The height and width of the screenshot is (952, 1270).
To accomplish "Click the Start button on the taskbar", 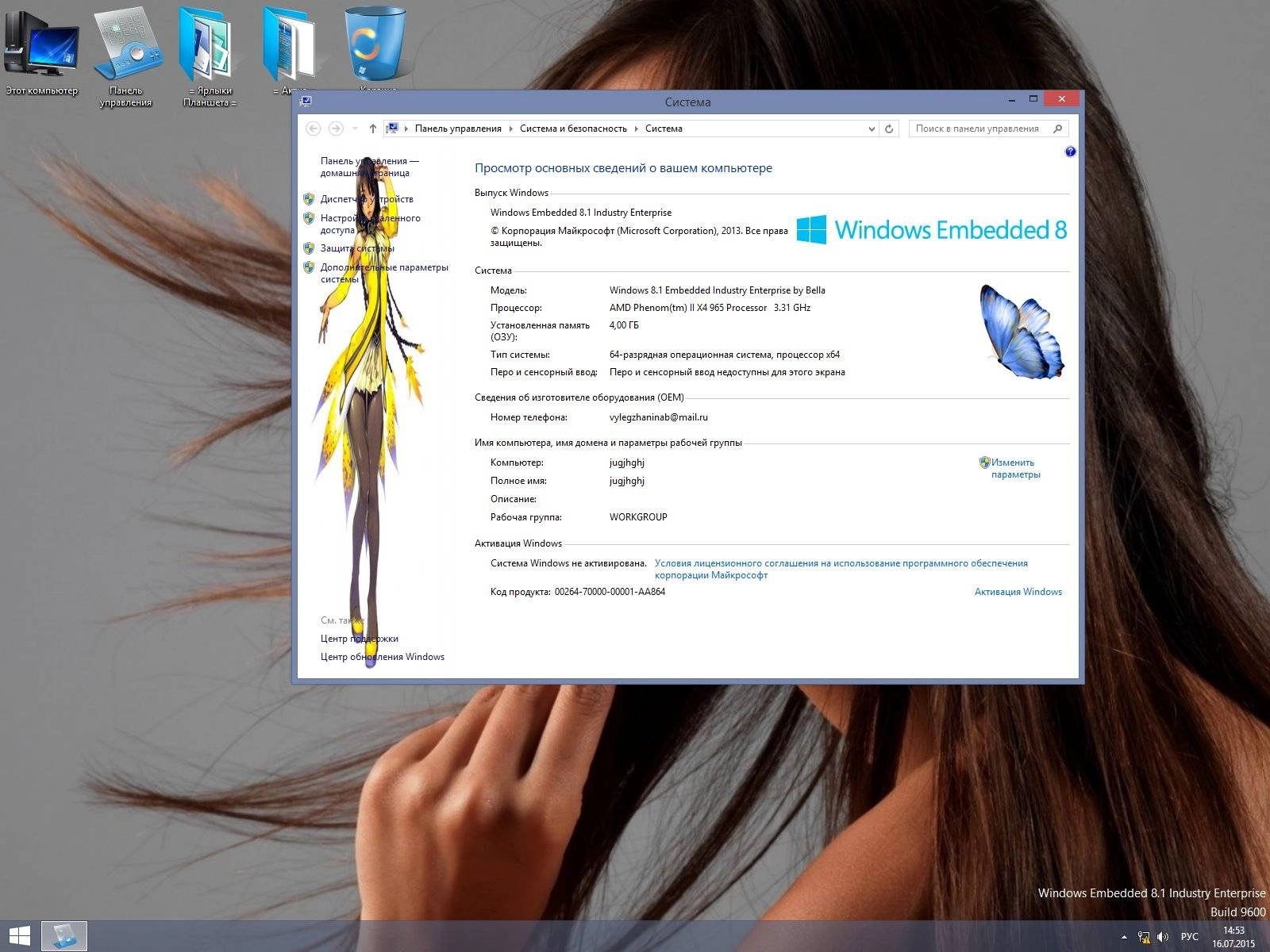I will (19, 936).
